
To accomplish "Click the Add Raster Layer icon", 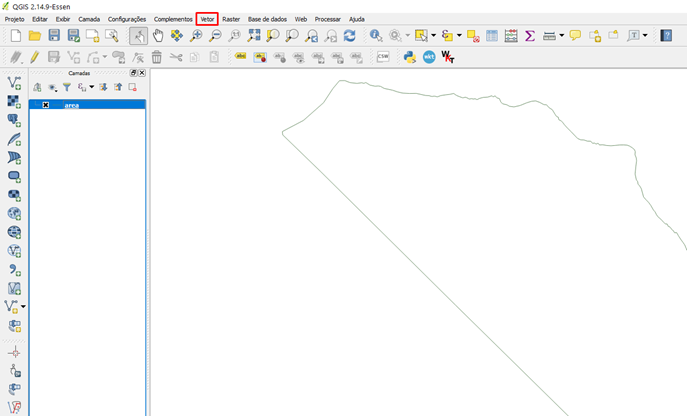I will click(x=14, y=101).
